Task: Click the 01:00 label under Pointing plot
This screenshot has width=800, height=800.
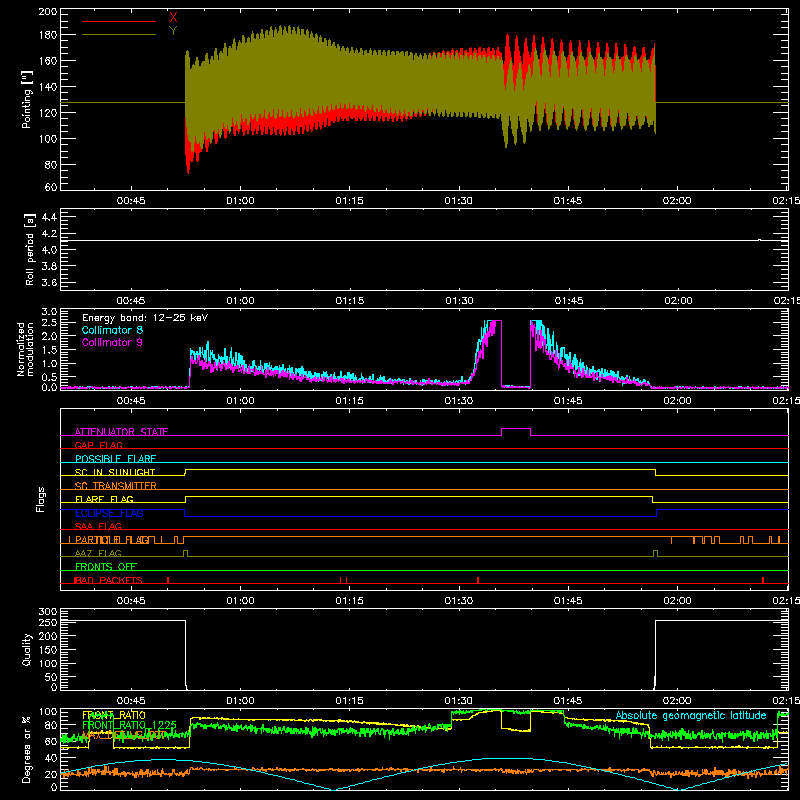Action: (x=240, y=201)
